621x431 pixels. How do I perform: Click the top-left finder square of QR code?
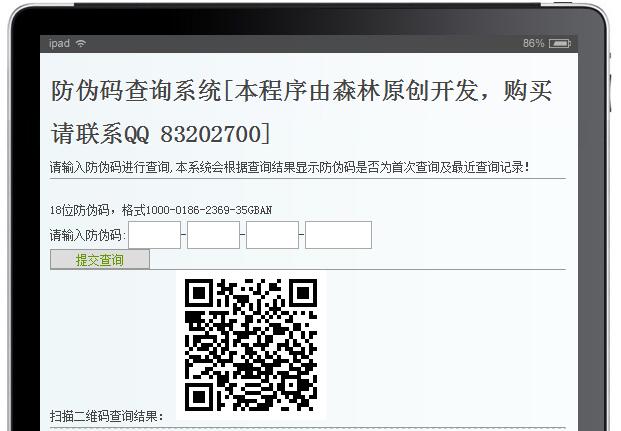point(199,293)
